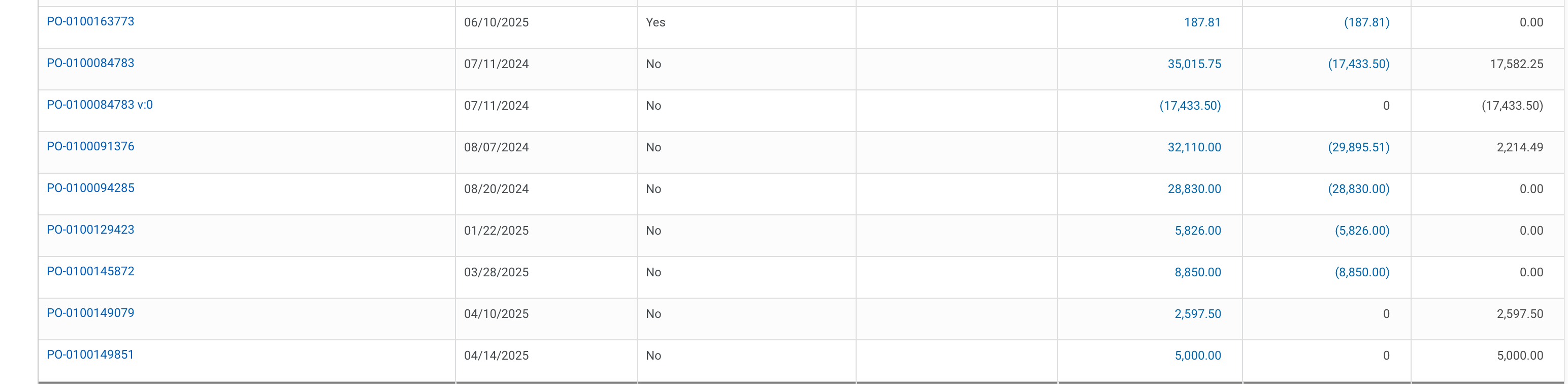This screenshot has width=1568, height=384.
Task: Open purchase order PO-0100163773 link
Action: coord(90,21)
